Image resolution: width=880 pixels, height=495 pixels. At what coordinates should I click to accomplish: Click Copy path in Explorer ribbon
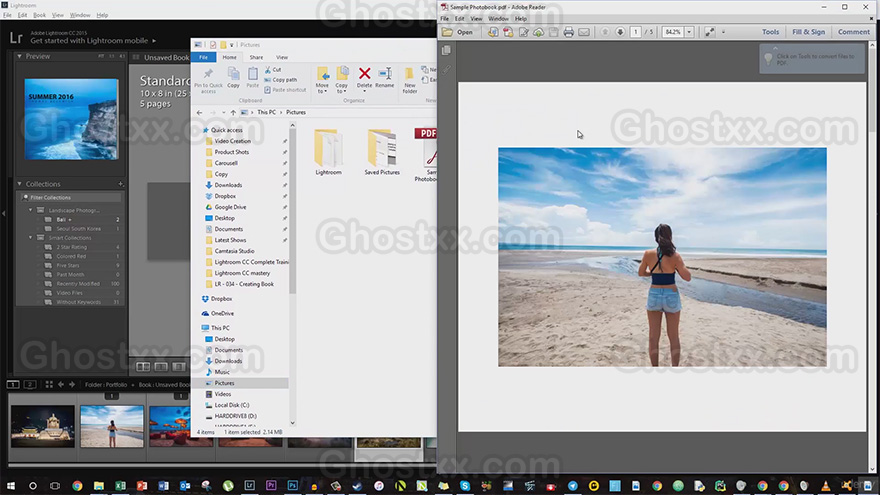(281, 80)
